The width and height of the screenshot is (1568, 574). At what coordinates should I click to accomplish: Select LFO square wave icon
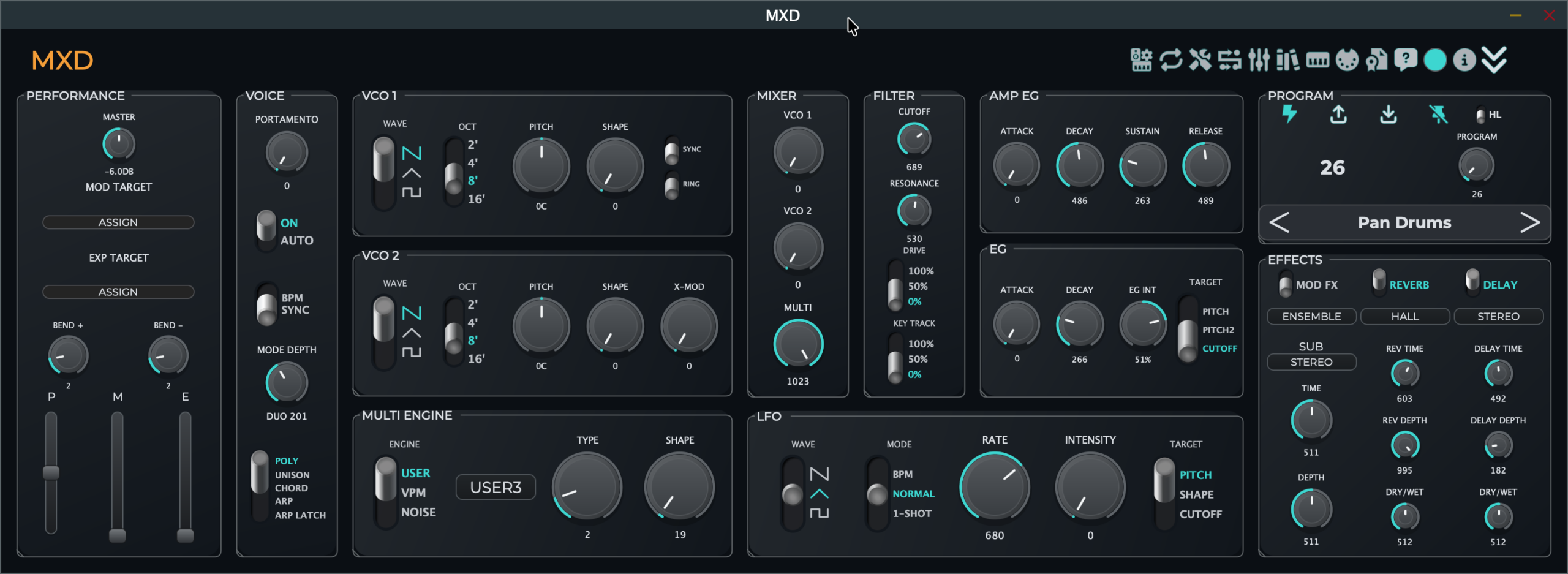point(819,513)
